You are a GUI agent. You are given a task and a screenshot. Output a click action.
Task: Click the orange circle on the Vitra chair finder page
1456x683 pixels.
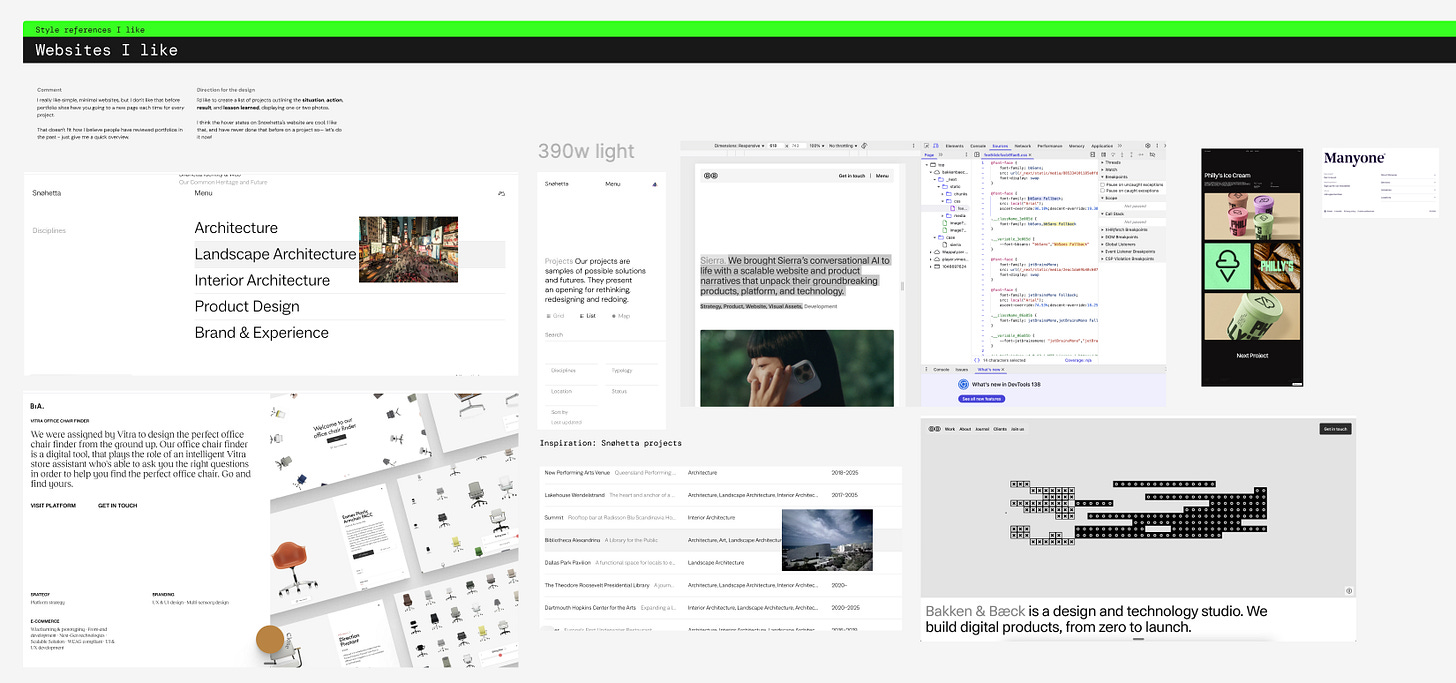click(270, 639)
